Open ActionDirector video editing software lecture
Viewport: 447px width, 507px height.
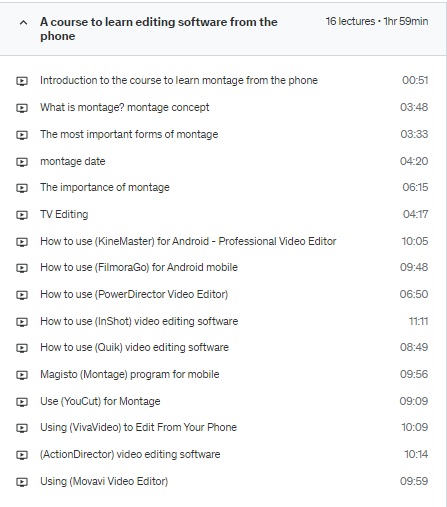[130, 454]
